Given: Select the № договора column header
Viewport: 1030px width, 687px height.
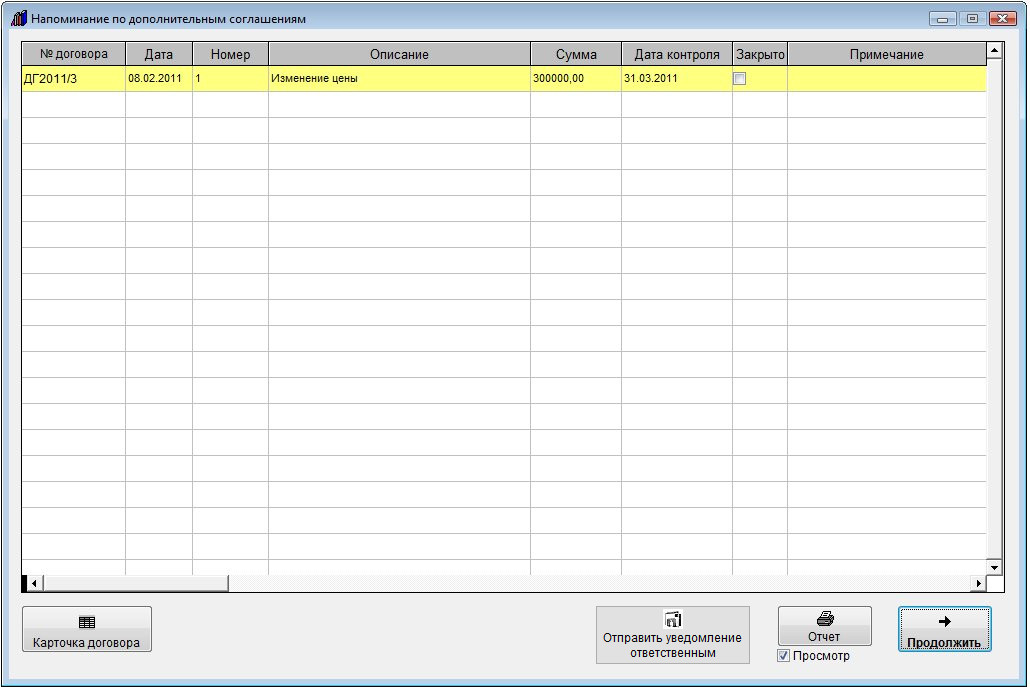Looking at the screenshot, I should (74, 54).
